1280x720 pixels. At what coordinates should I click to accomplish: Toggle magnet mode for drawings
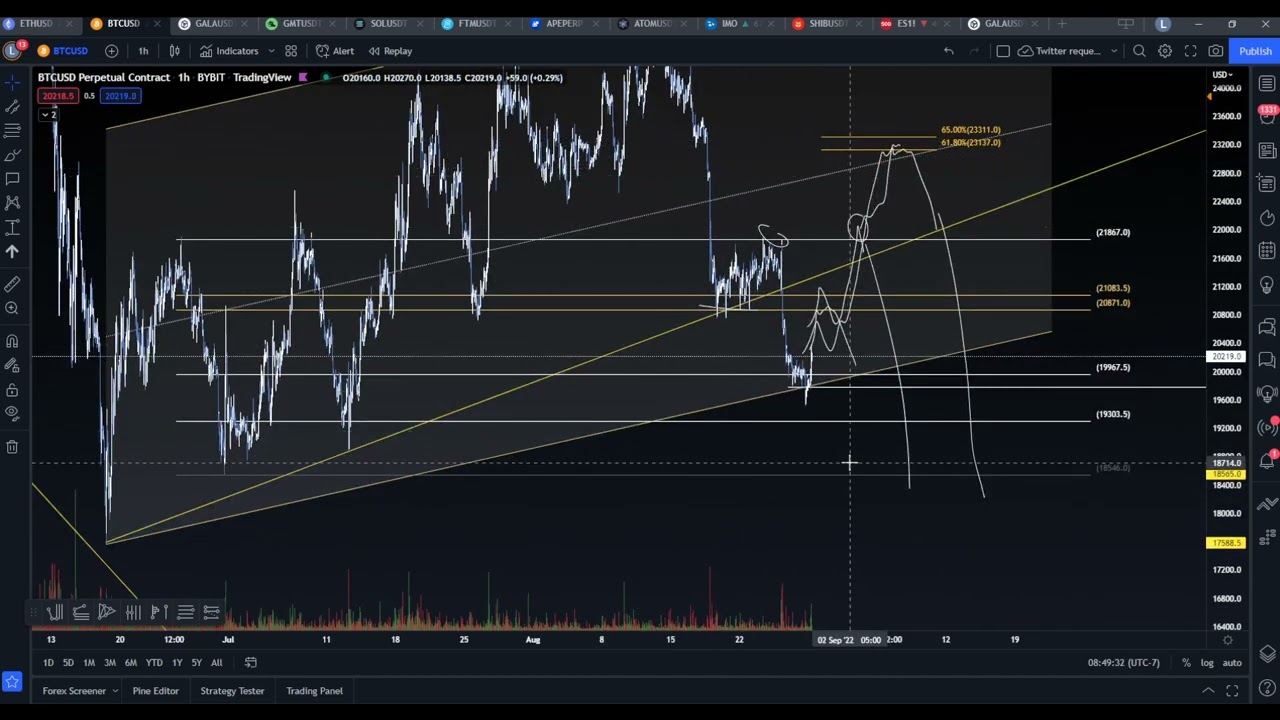[x=12, y=342]
